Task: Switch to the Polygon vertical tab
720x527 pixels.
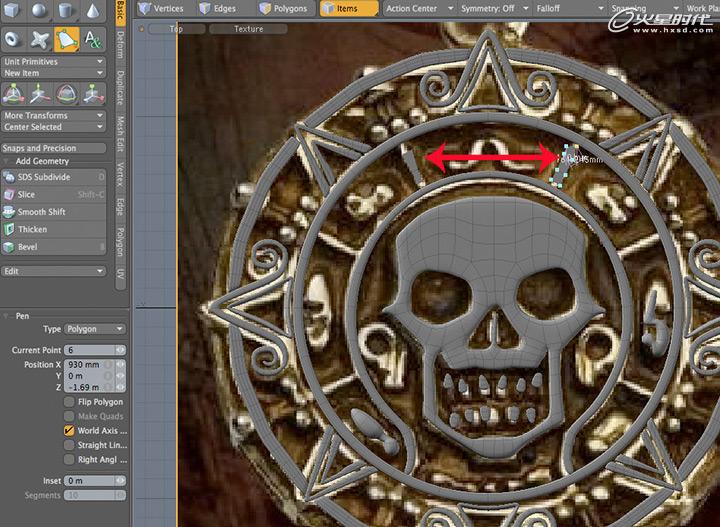Action: coord(120,241)
